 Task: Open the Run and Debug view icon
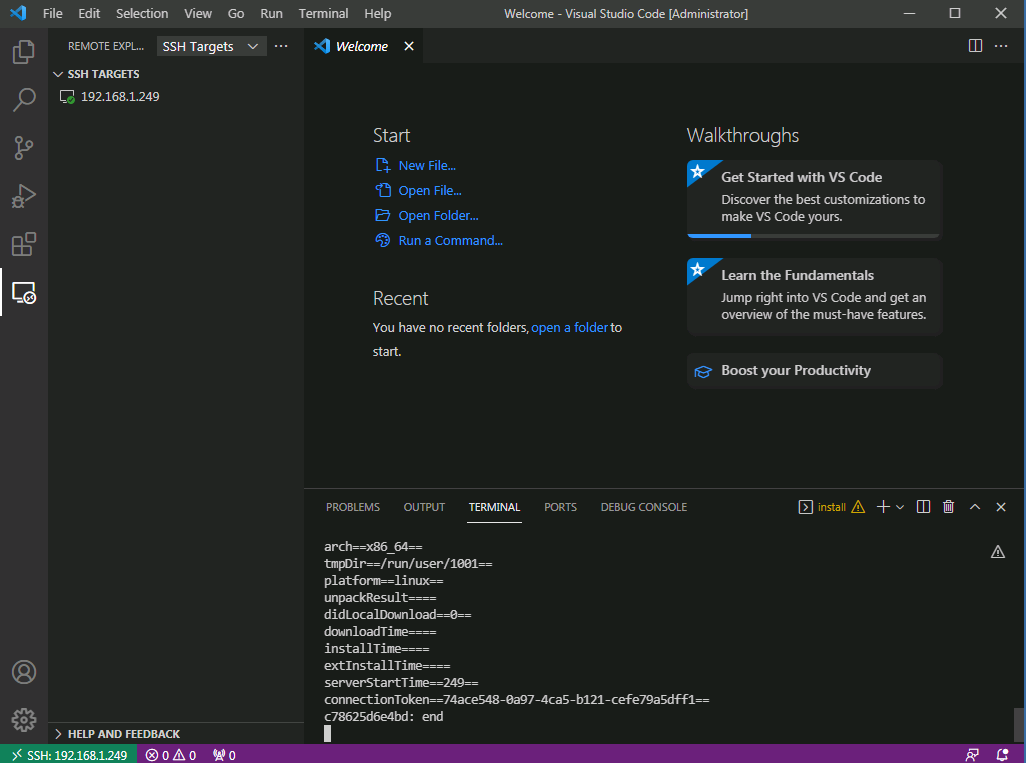(x=24, y=196)
